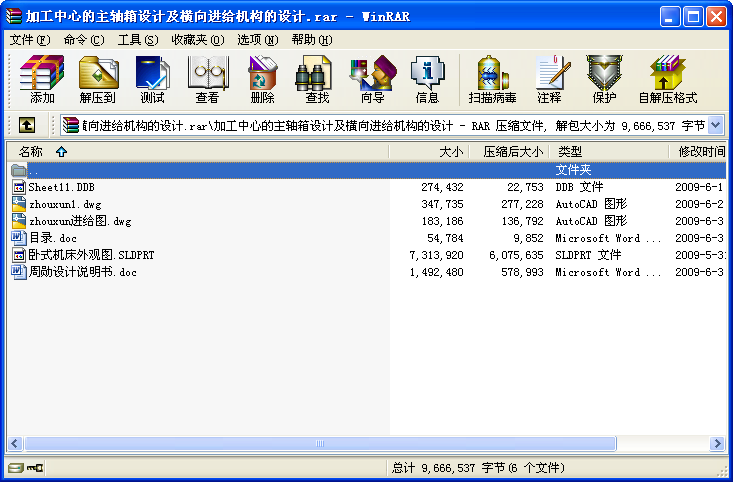The height and width of the screenshot is (482, 733).
Task: Go up one folder level button
Action: [x=27, y=125]
